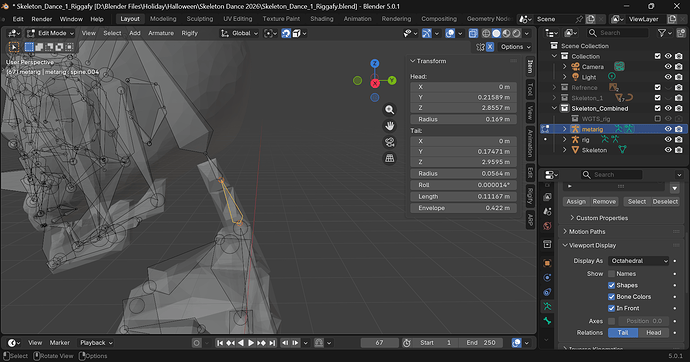This screenshot has height=362, width=690.
Task: Enable Axes checkbox
Action: coord(611,321)
